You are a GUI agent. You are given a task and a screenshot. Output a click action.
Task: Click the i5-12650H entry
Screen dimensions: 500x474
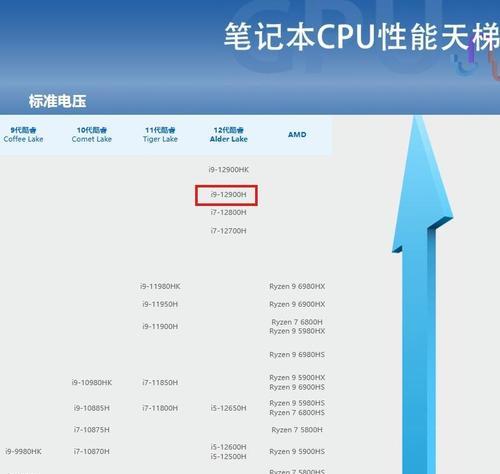tap(229, 408)
